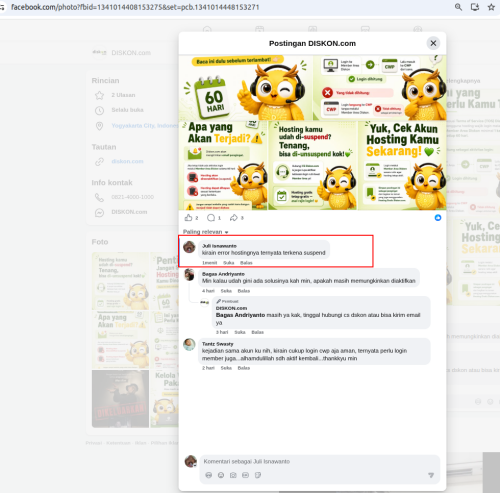Screen dimensions: 500x493
Task: Click the commenter avatar beside the comment box
Action: point(191,461)
